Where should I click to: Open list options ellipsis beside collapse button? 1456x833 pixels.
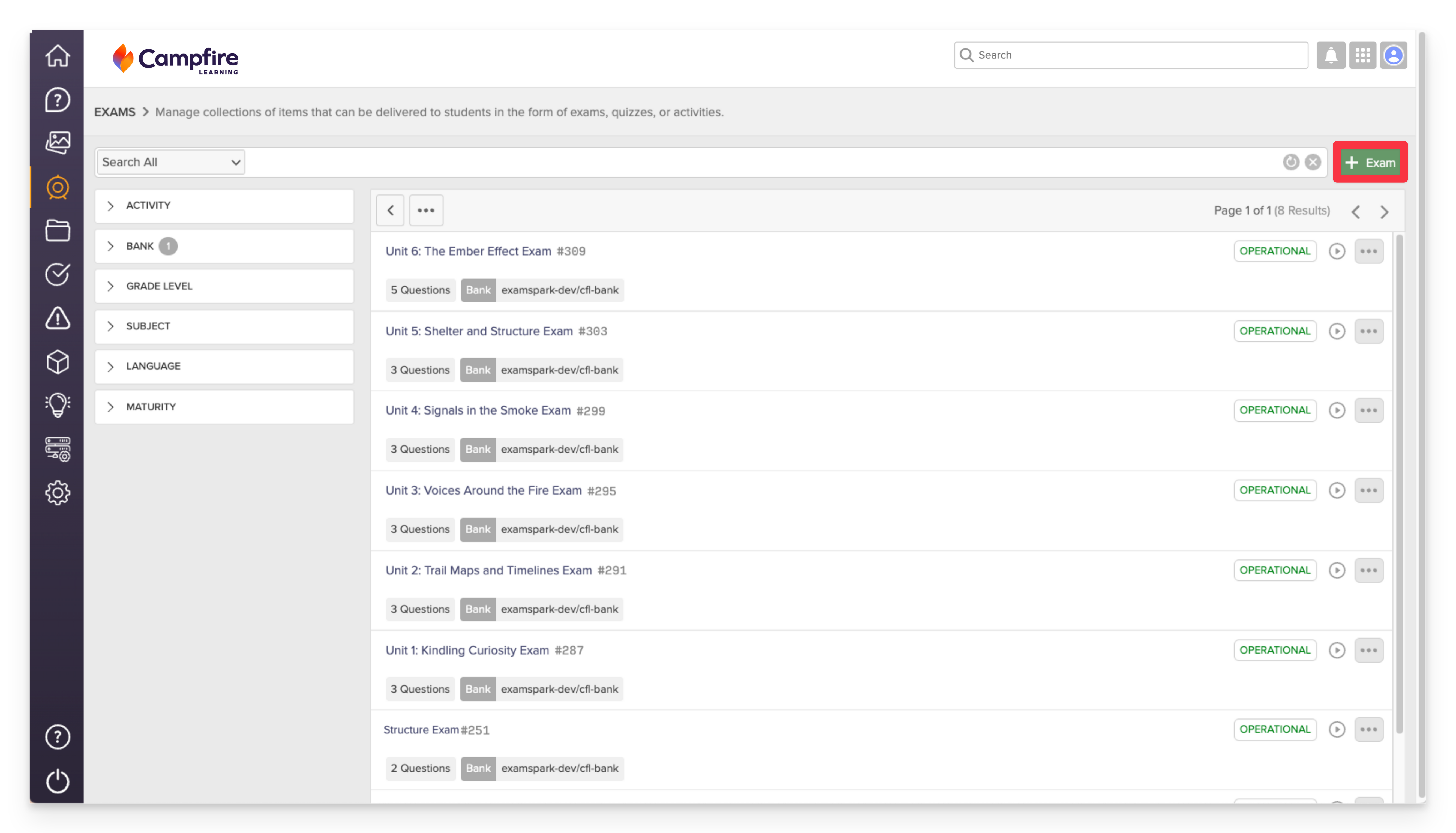pos(425,211)
